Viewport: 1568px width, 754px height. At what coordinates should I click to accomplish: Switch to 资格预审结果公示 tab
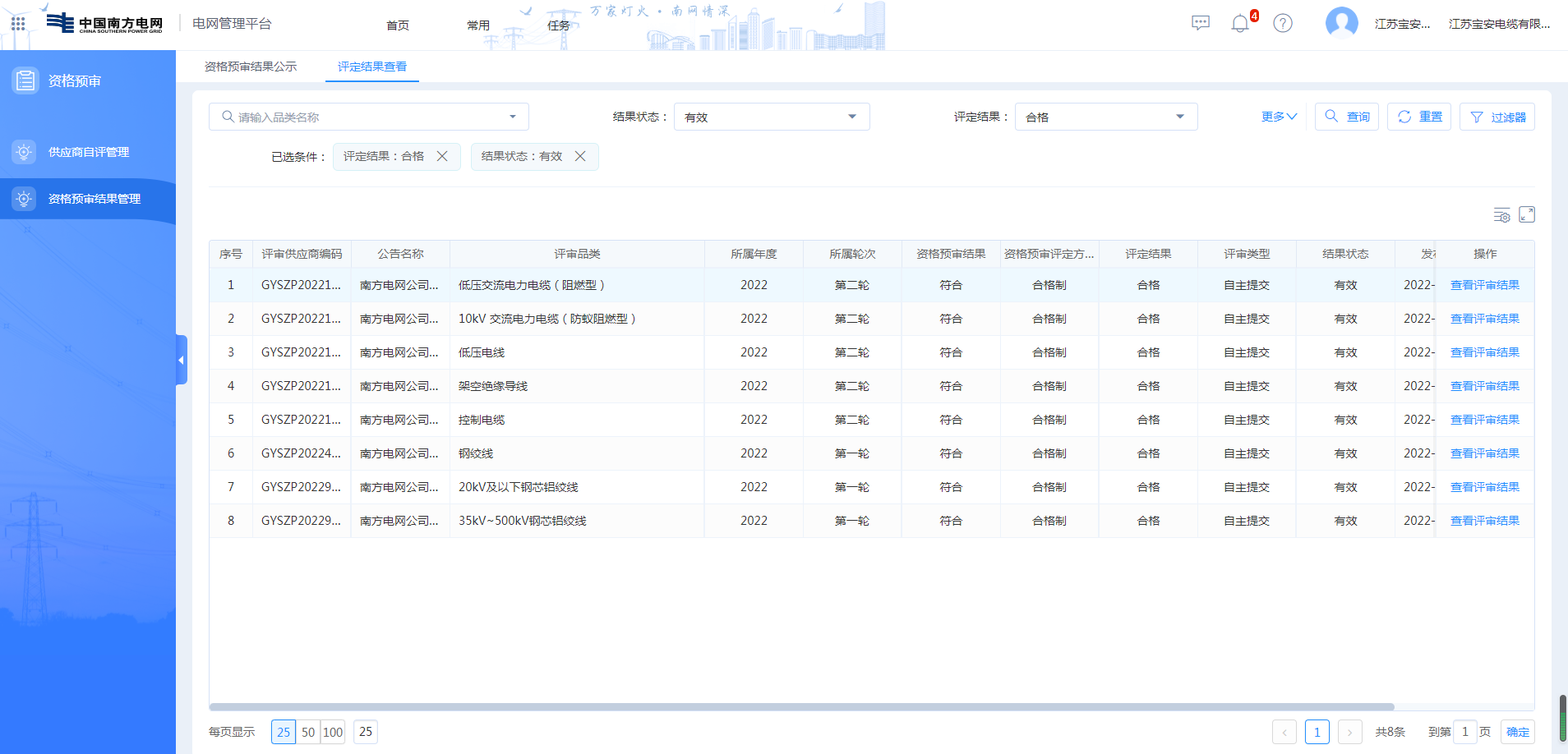coord(251,67)
